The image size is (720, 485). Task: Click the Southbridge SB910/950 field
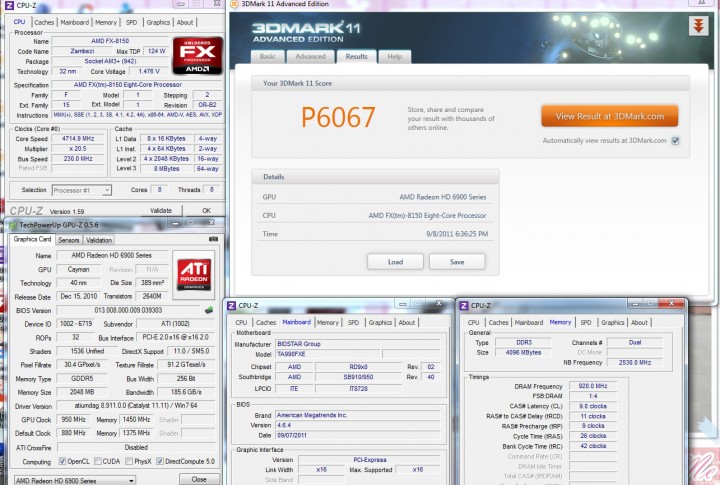coord(358,377)
